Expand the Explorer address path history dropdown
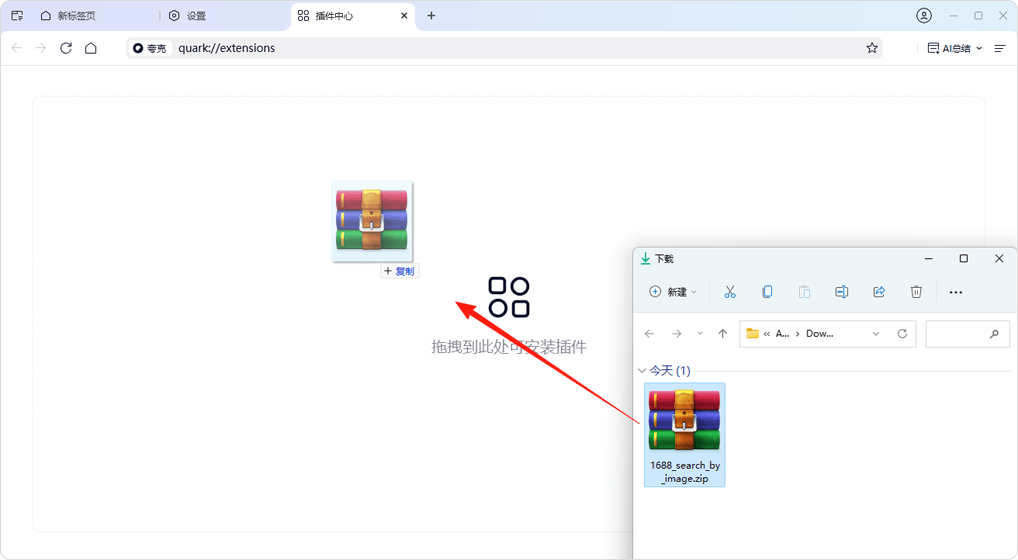Image resolution: width=1018 pixels, height=560 pixels. pyautogui.click(x=876, y=334)
